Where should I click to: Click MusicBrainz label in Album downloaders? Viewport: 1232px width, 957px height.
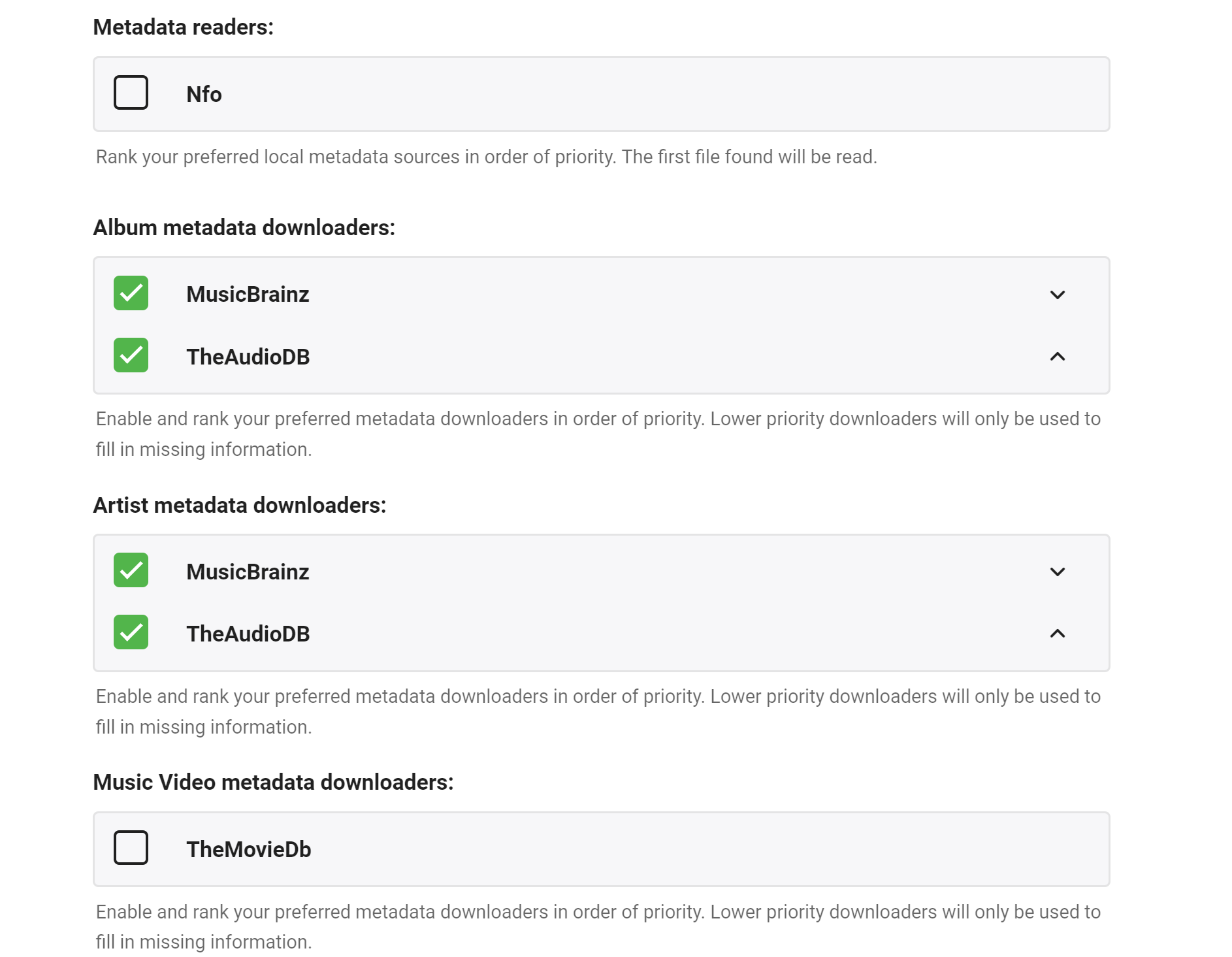tap(248, 295)
